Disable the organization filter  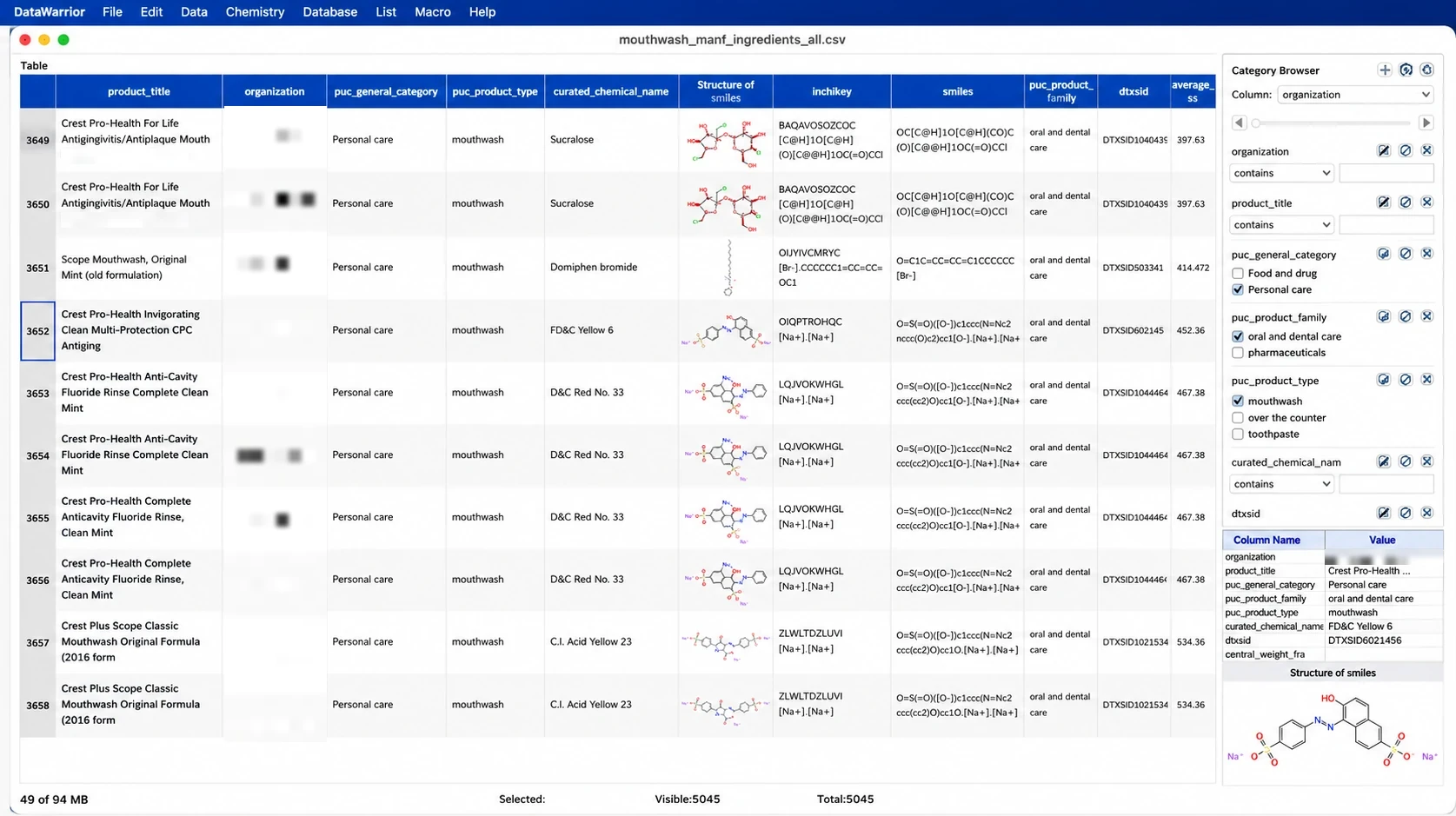1405,150
